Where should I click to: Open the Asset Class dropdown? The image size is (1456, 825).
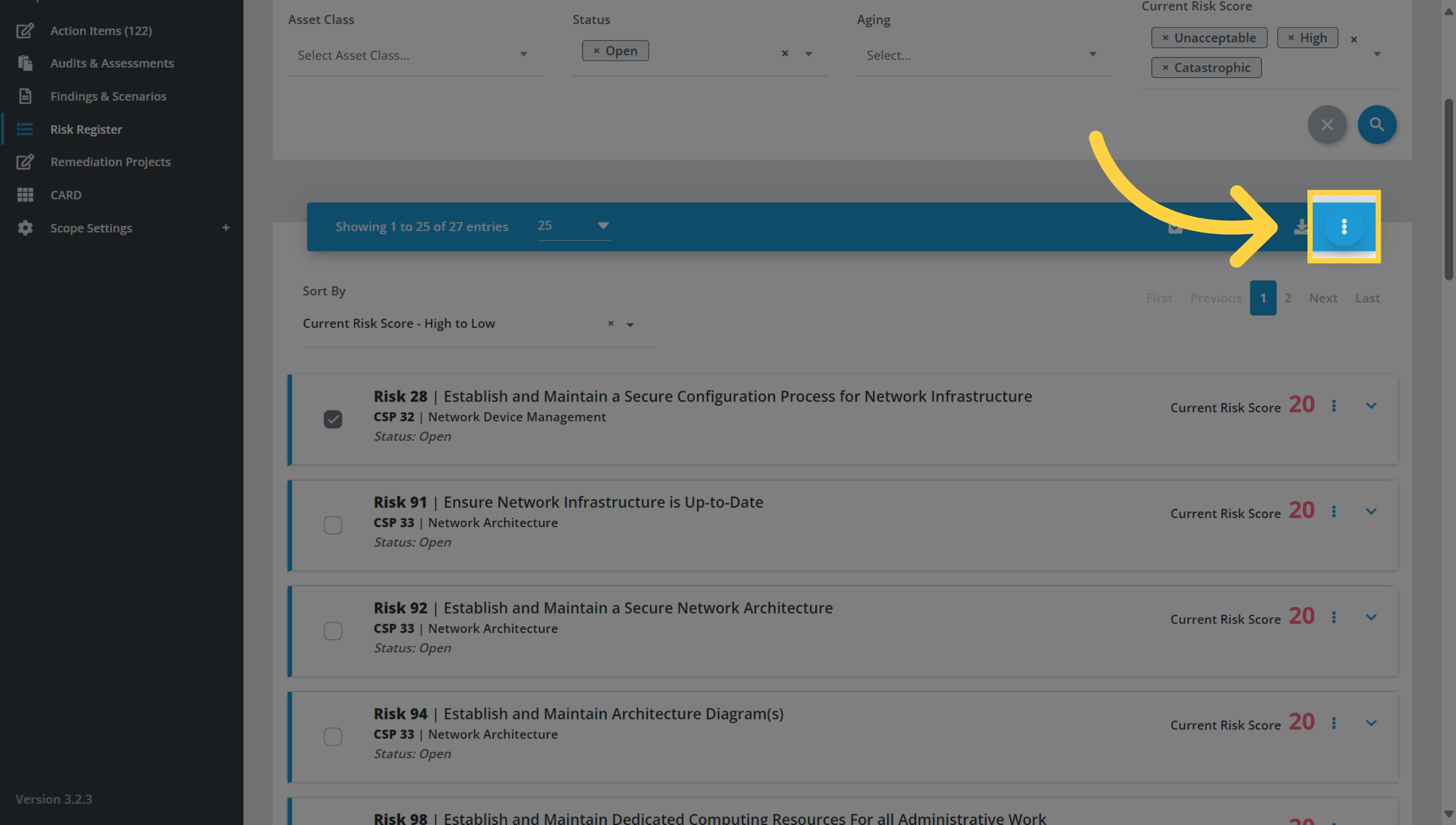[x=415, y=55]
